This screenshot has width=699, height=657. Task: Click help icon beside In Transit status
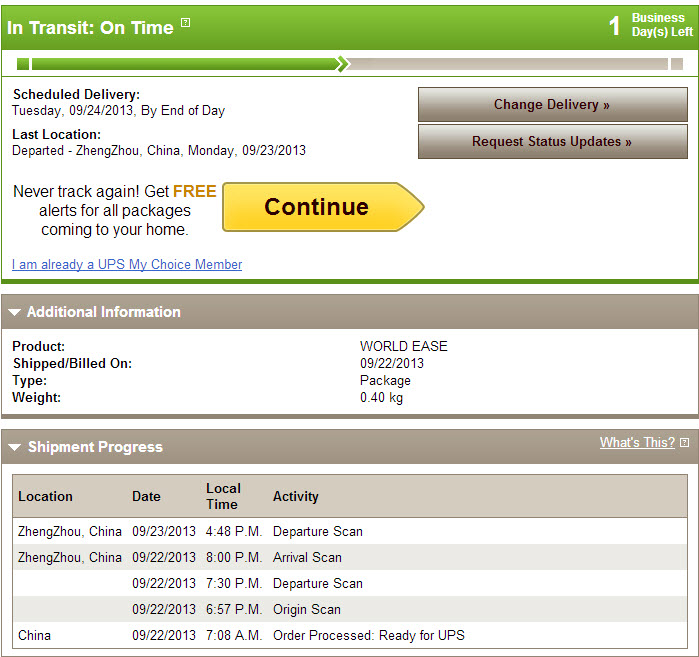(x=185, y=22)
